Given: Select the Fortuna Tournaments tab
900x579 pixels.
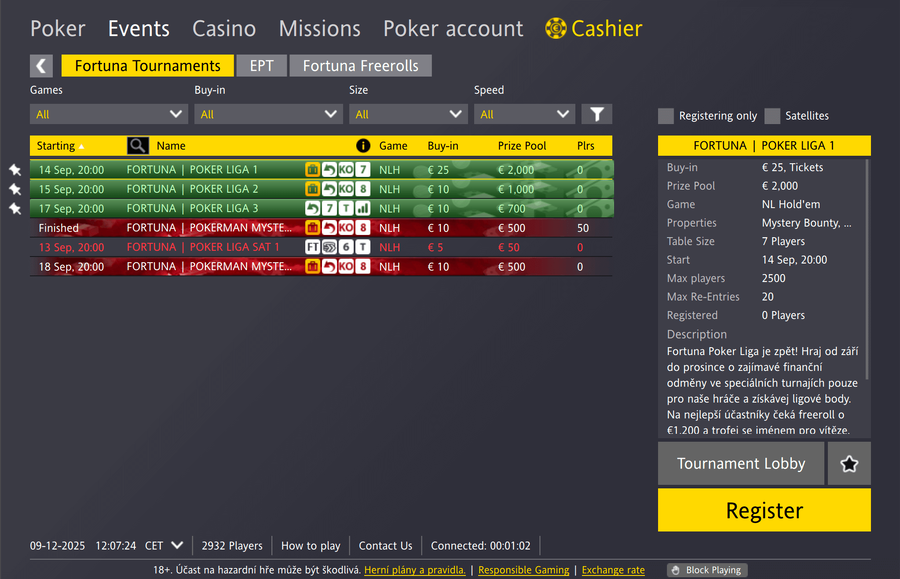Looking at the screenshot, I should (x=148, y=66).
